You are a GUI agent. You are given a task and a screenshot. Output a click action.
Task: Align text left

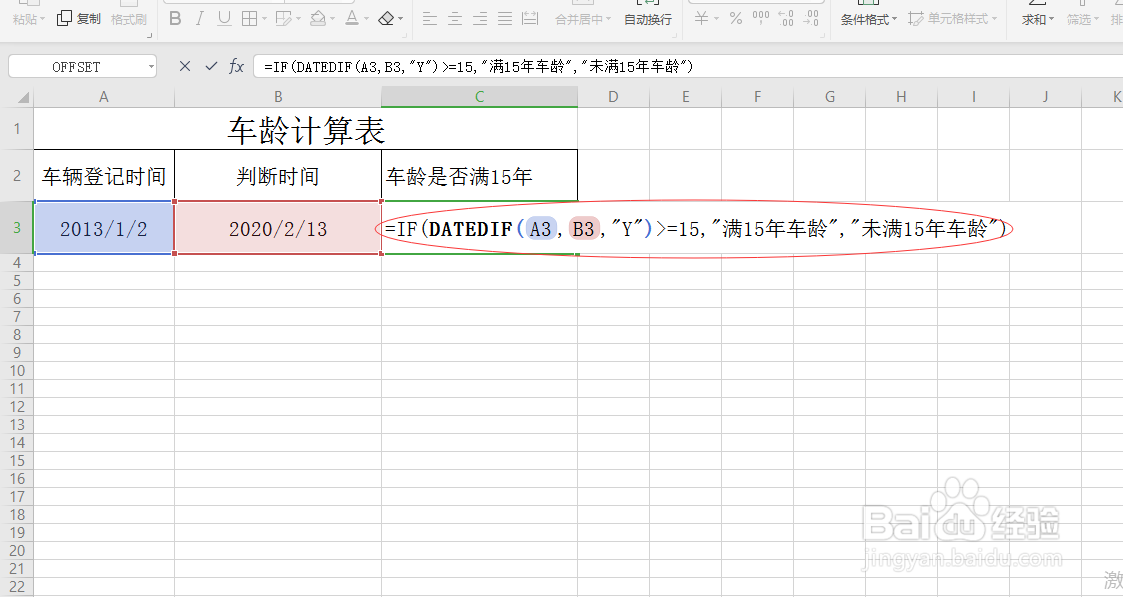click(x=430, y=19)
